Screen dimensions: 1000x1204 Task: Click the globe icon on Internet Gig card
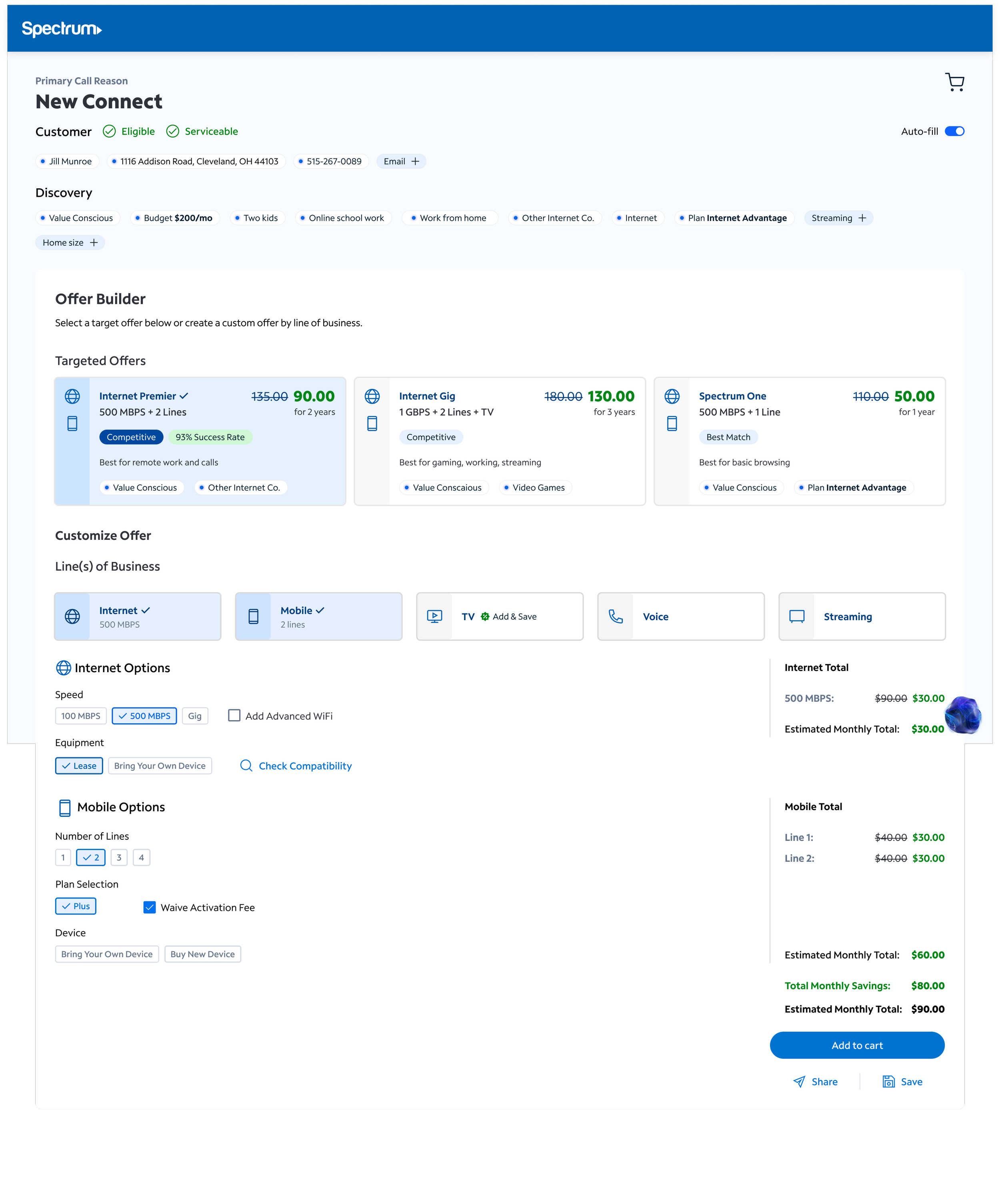click(372, 396)
